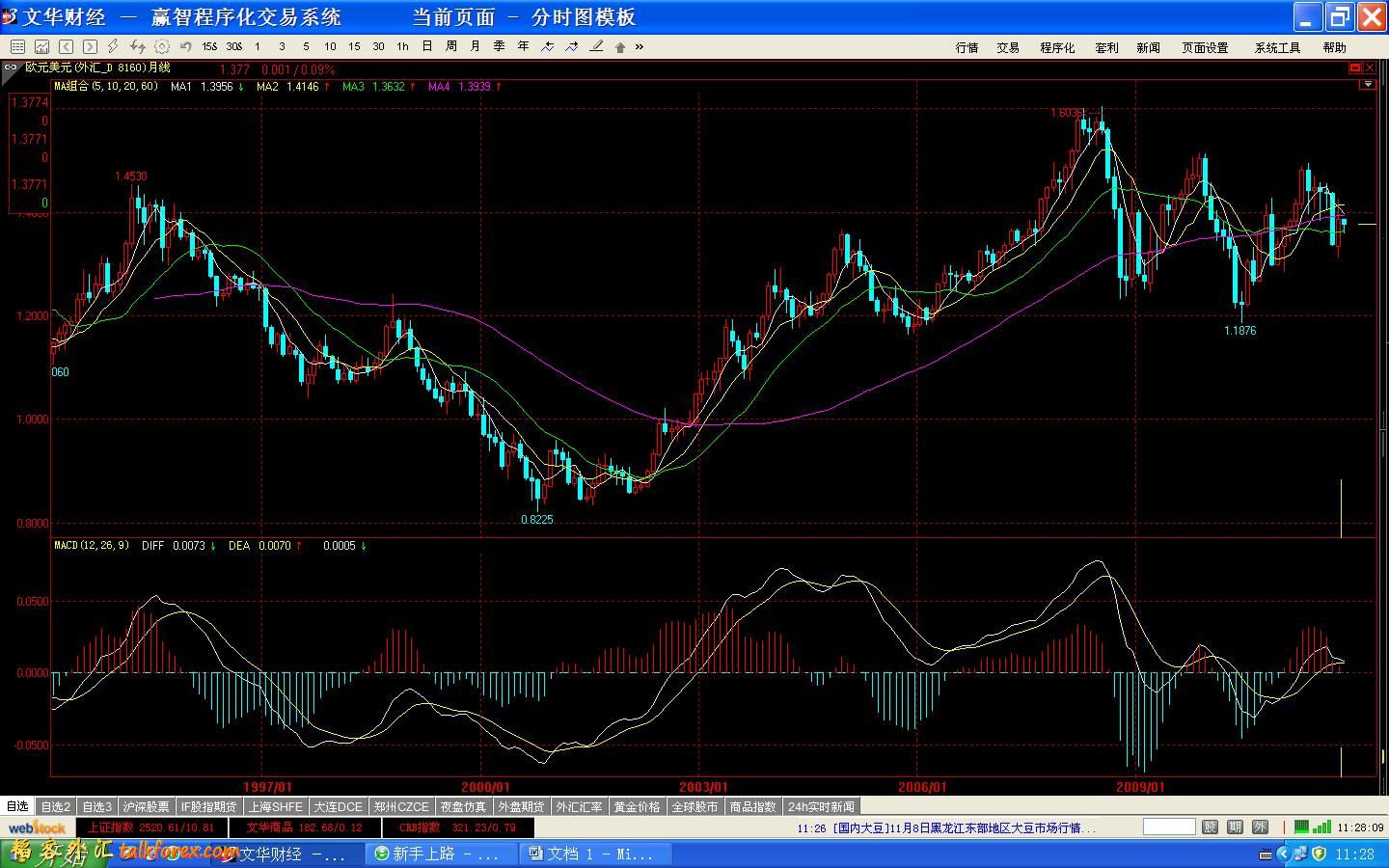Switch to the 自选2 tab
This screenshot has height=868, width=1389.
pyautogui.click(x=56, y=806)
